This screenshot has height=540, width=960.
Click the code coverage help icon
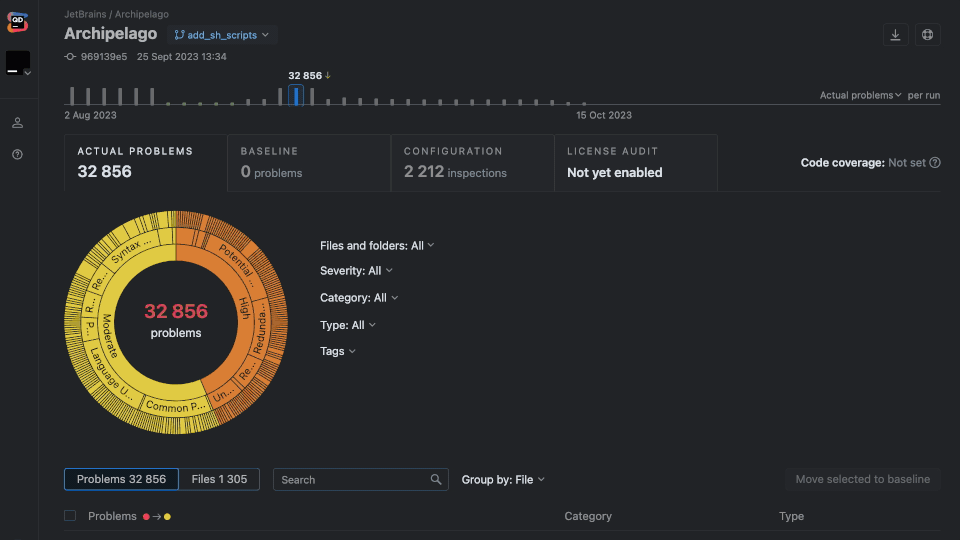click(x=935, y=163)
